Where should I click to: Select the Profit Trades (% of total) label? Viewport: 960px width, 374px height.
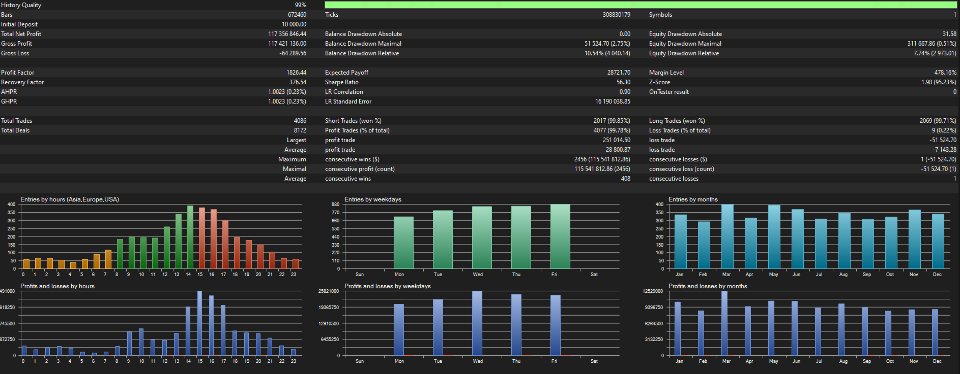360,130
